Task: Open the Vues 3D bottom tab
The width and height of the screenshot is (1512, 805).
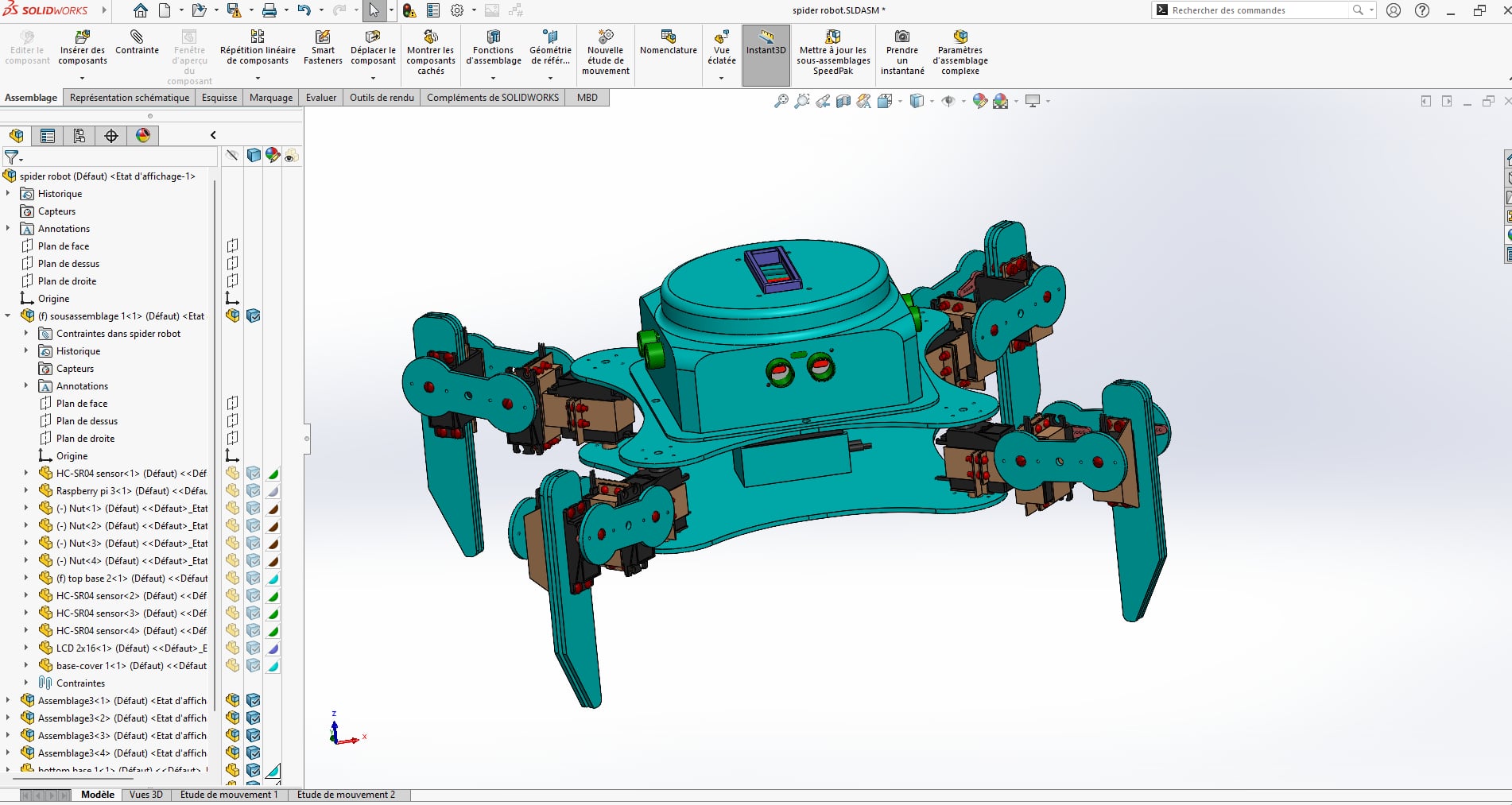Action: (x=146, y=795)
